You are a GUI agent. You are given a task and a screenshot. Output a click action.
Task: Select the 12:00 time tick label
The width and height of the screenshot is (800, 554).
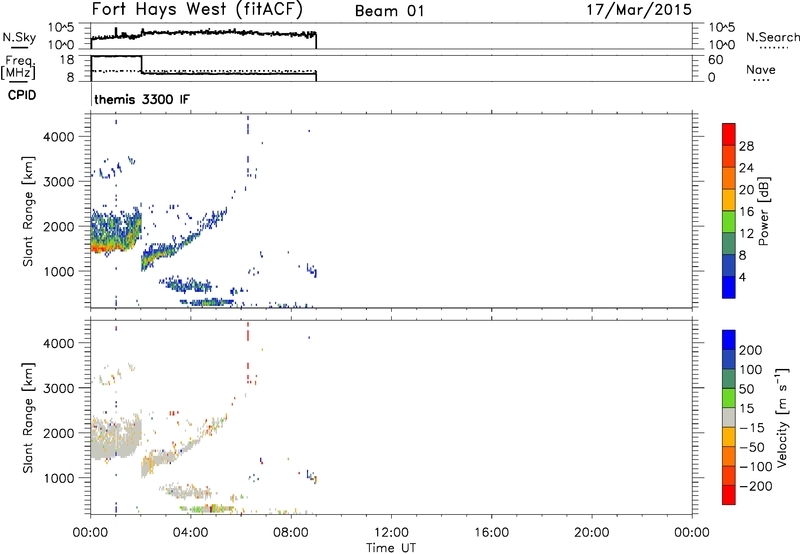(391, 532)
